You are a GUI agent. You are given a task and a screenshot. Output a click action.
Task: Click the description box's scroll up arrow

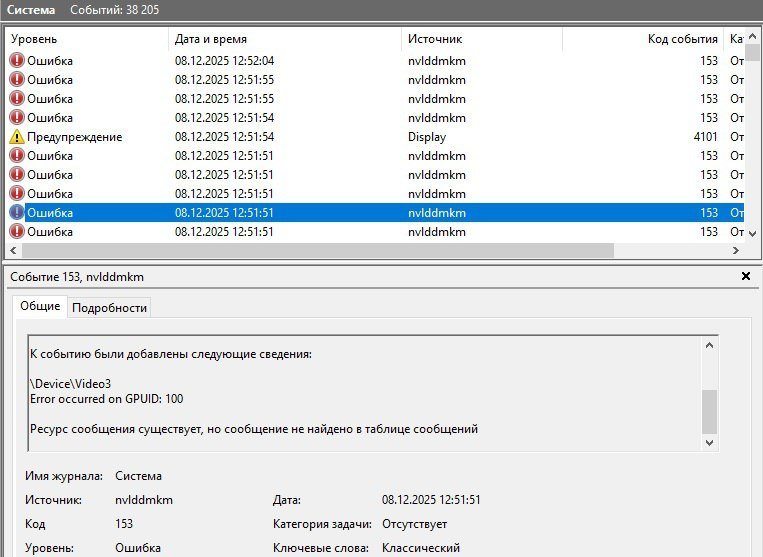click(x=710, y=345)
